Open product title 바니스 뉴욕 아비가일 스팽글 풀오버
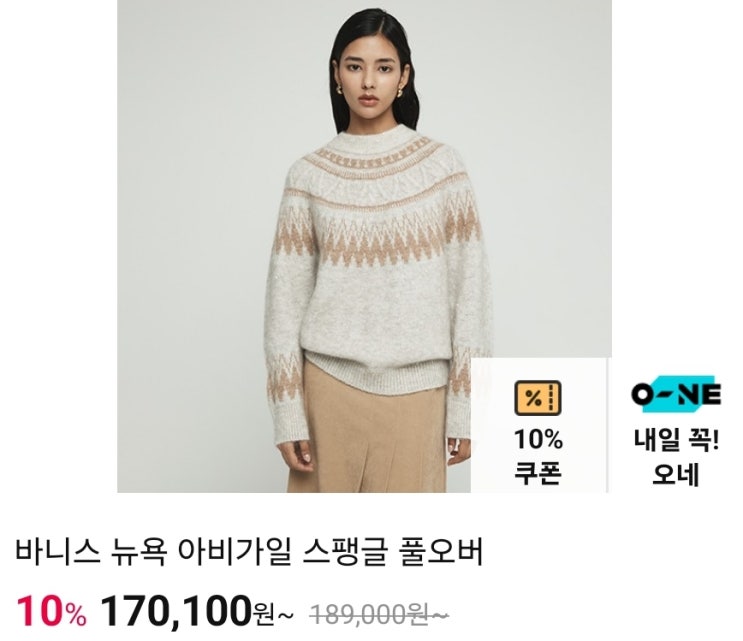 [249, 552]
